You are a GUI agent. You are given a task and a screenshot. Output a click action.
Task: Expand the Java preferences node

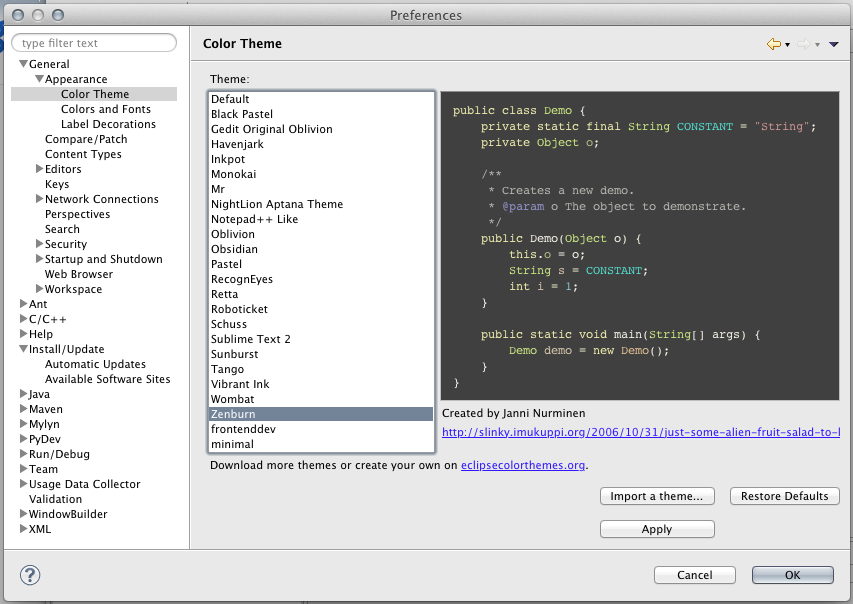(23, 393)
